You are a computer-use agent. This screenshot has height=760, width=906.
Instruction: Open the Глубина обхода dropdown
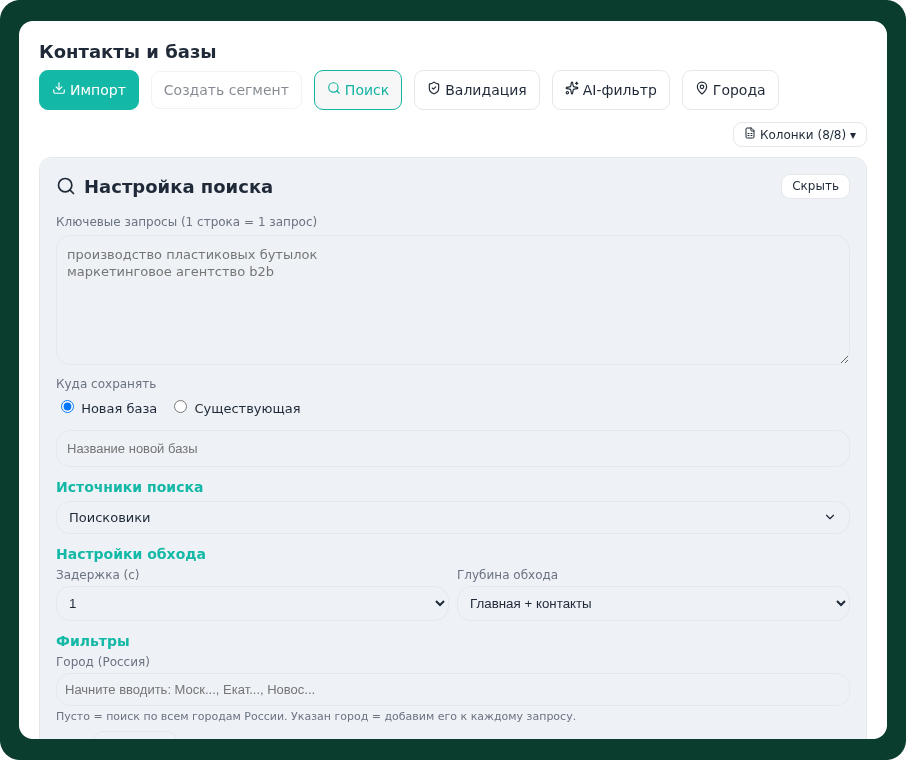point(653,603)
